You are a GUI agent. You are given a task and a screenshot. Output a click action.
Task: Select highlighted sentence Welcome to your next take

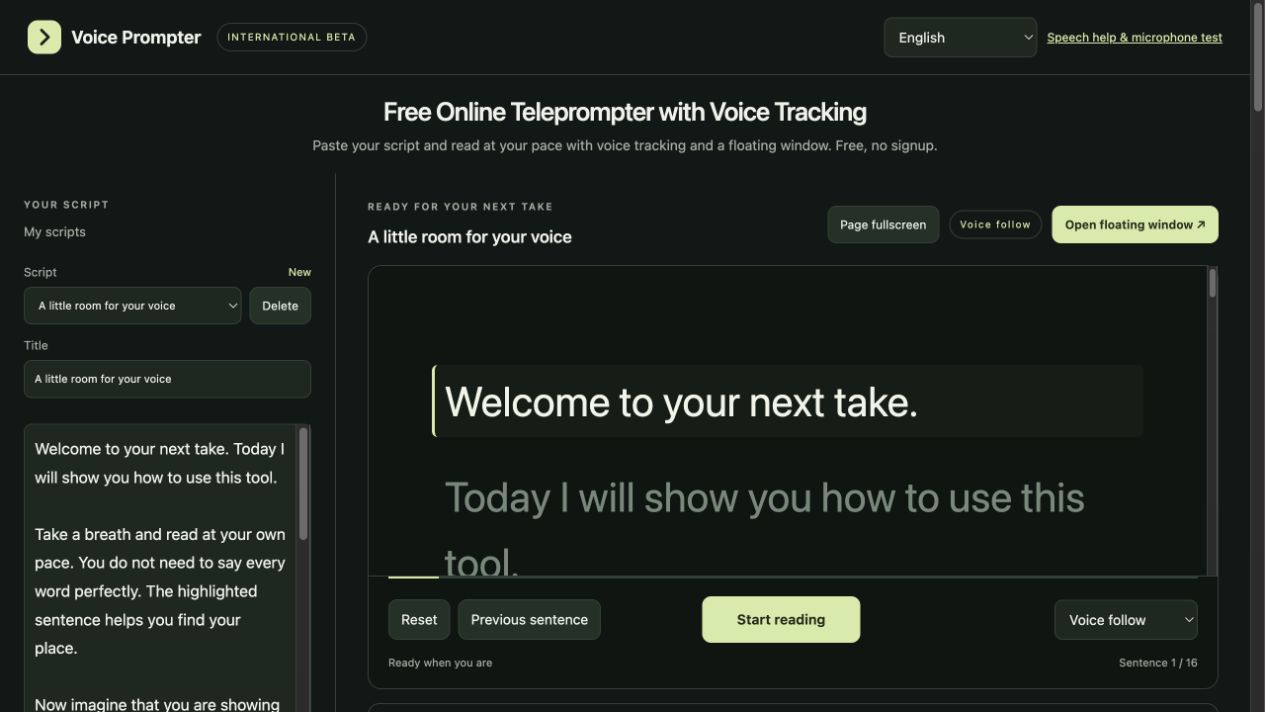tap(788, 401)
